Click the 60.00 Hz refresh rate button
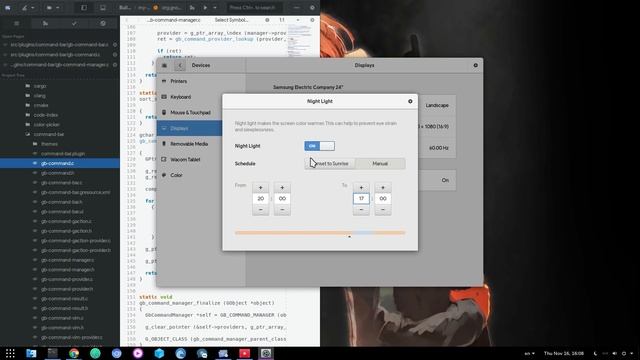 [x=438, y=148]
